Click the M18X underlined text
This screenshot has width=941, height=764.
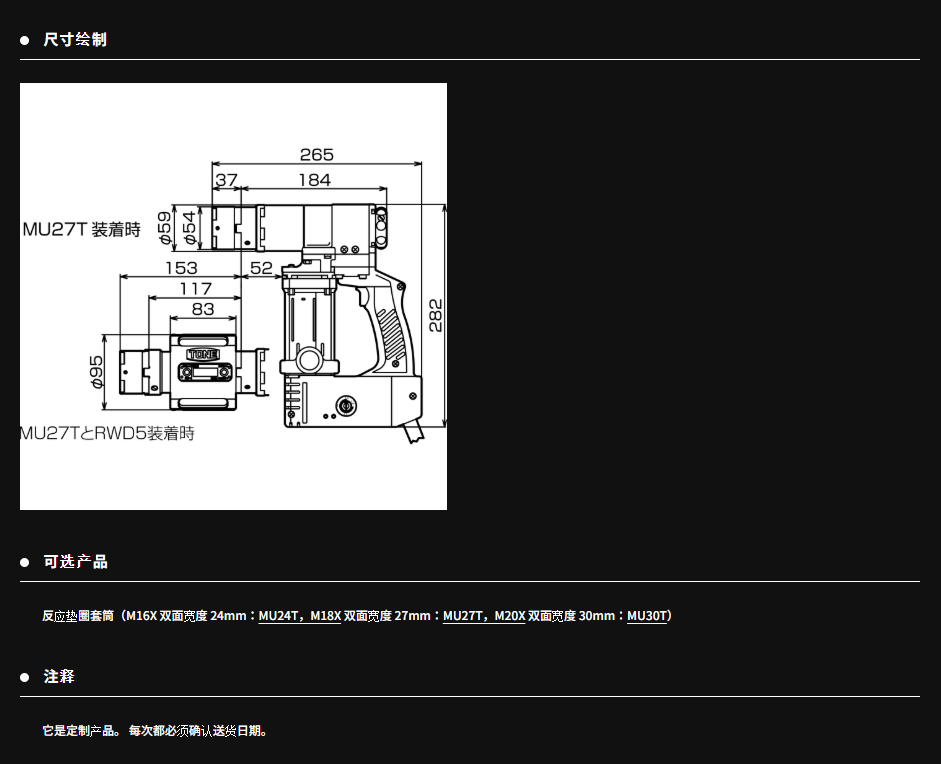point(326,616)
